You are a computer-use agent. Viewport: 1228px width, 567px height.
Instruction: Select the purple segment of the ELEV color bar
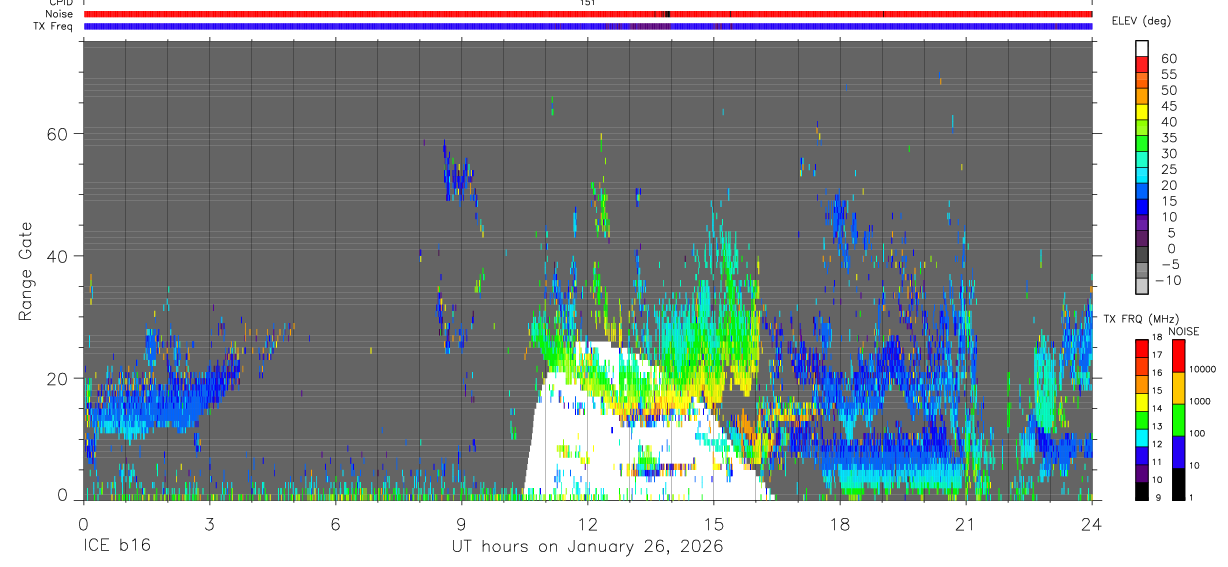(x=1142, y=222)
